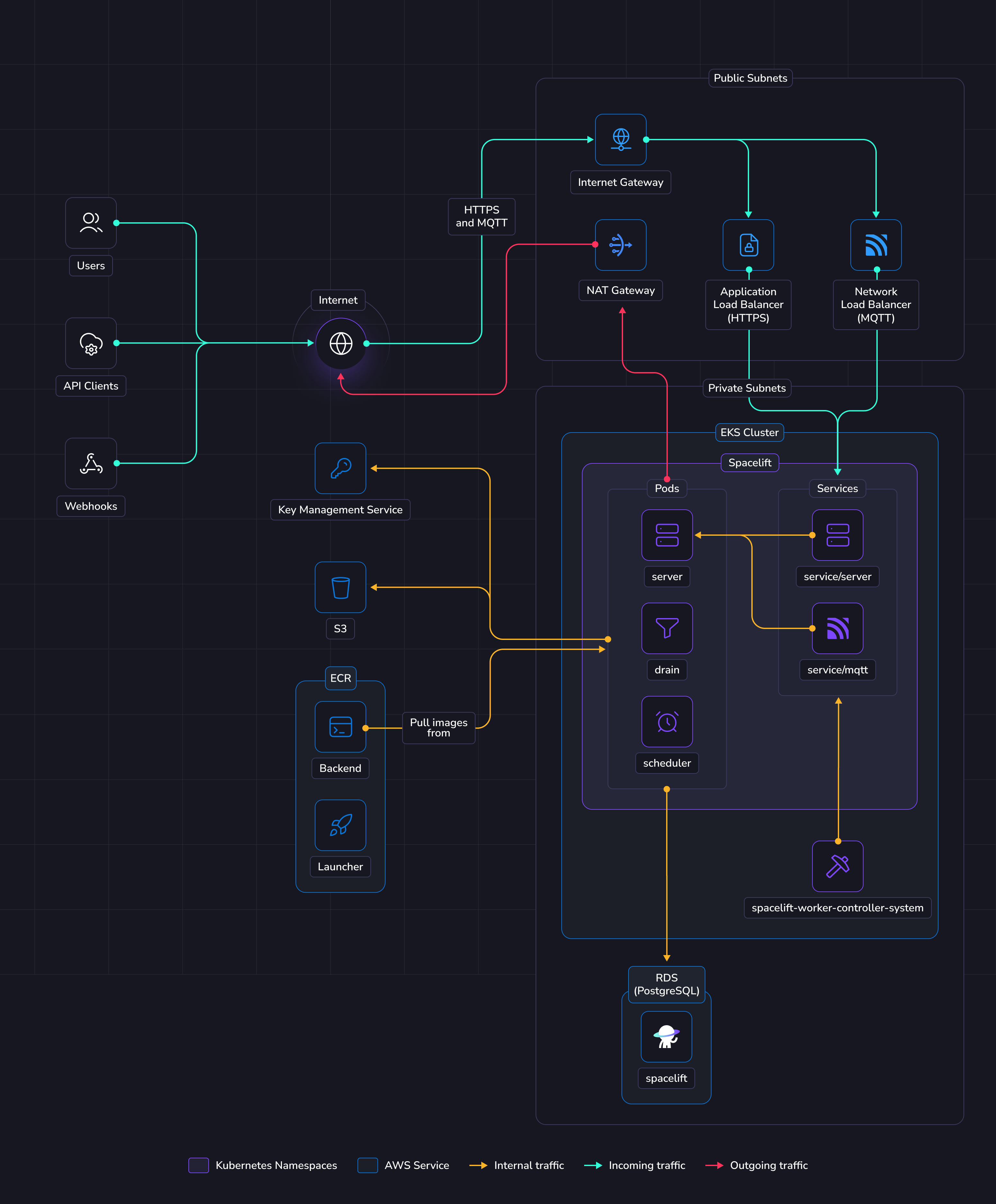Image resolution: width=996 pixels, height=1204 pixels.
Task: Click the service/mqtt signal icon
Action: click(x=837, y=628)
